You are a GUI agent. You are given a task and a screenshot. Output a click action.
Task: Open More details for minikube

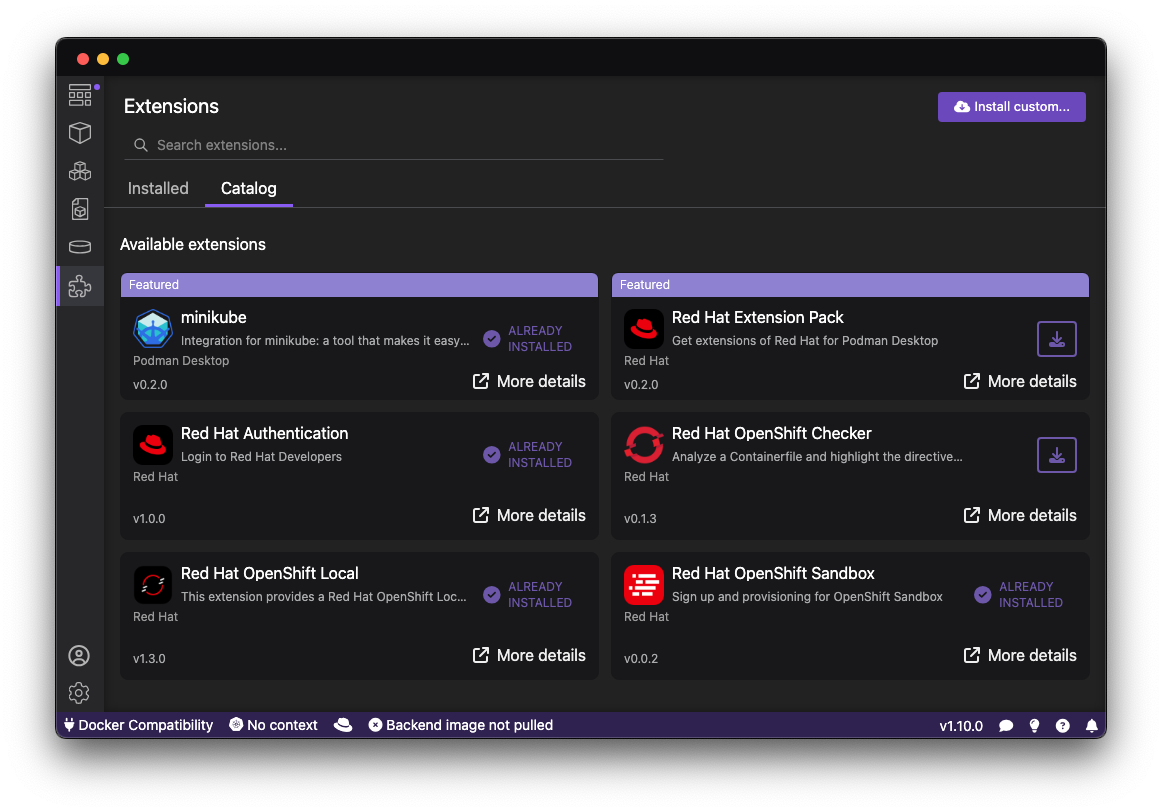tap(529, 381)
